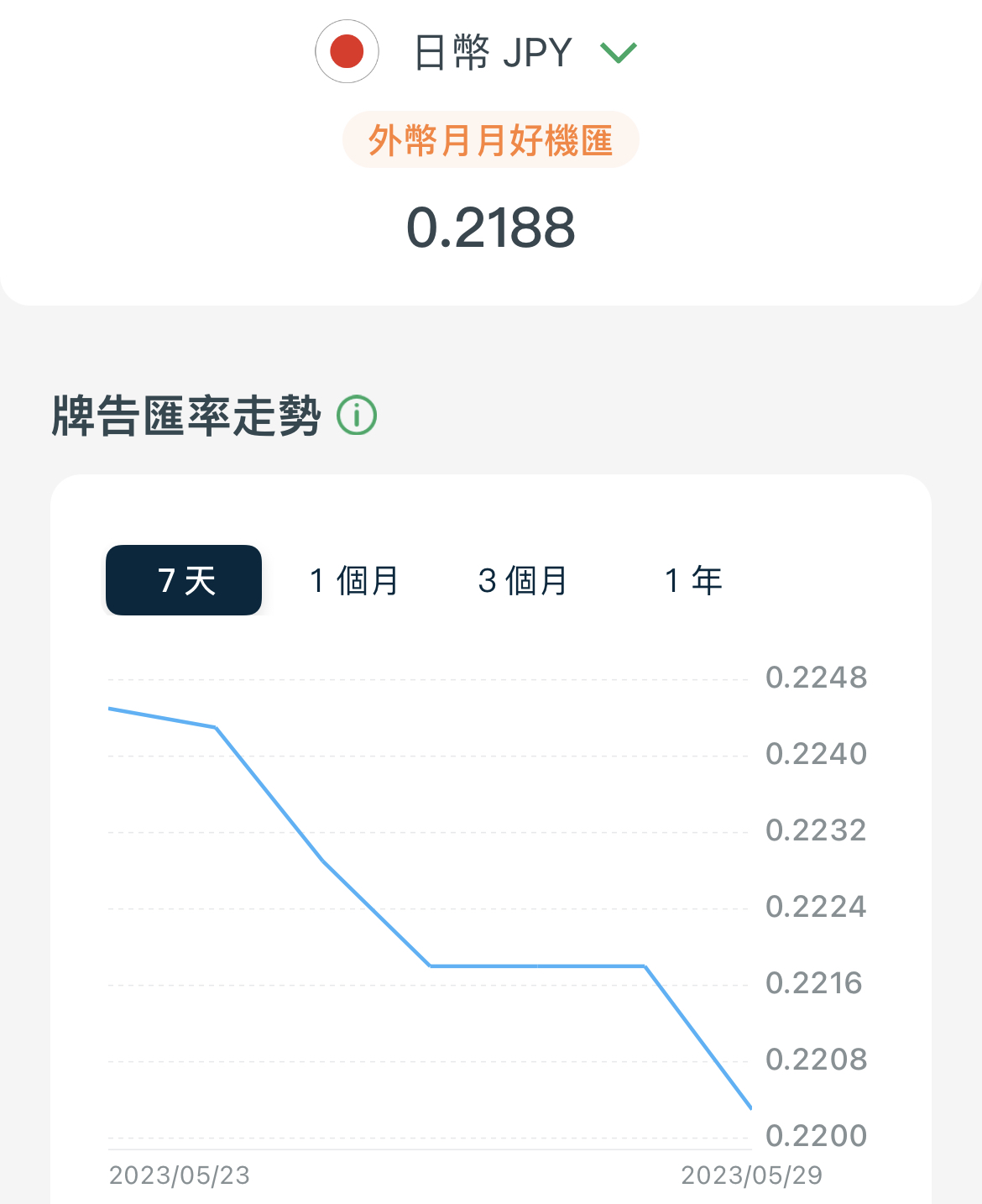Tap the chart line's final lowest point

pyautogui.click(x=750, y=1107)
